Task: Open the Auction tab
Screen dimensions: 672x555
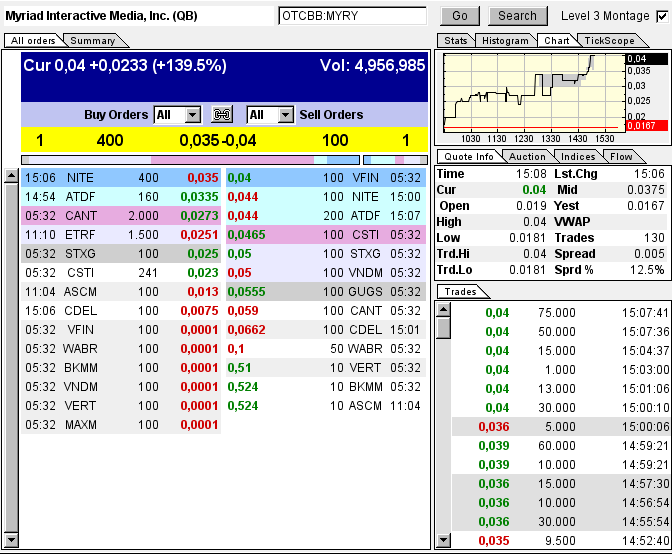Action: 527,157
